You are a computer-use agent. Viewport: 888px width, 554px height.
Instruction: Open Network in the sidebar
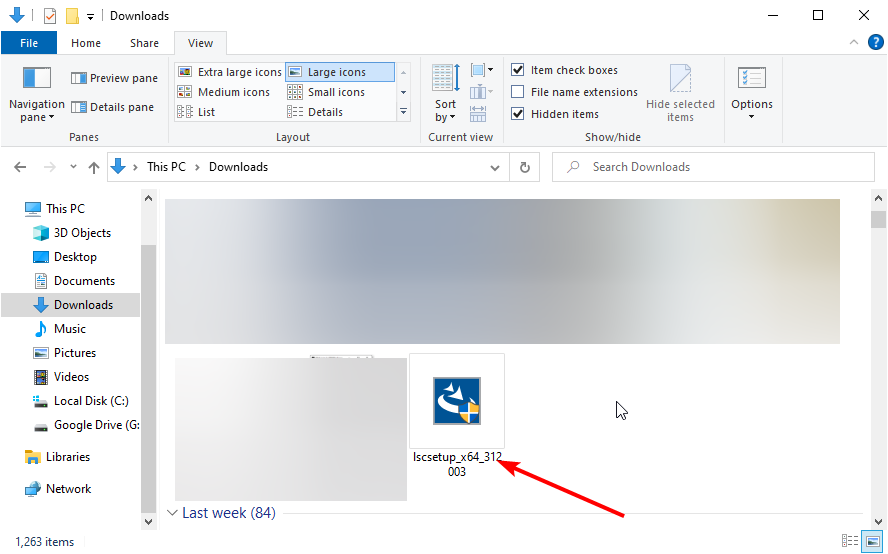[58, 488]
